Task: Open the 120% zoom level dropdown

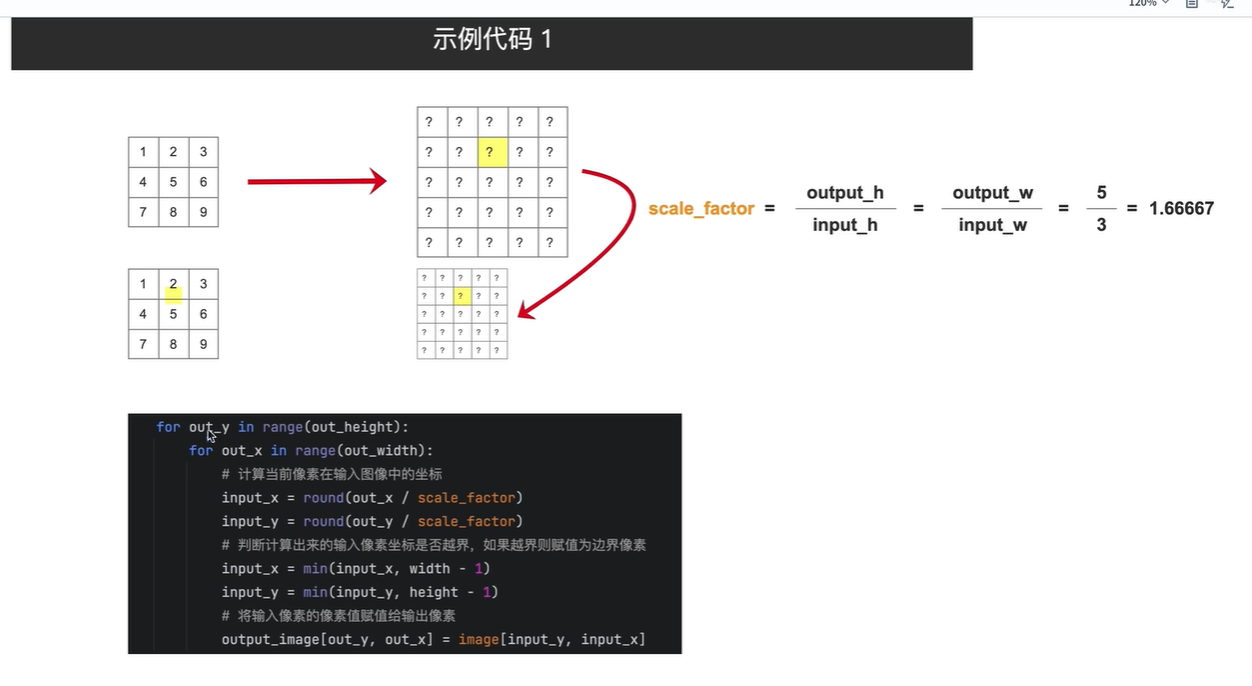Action: [x=1148, y=3]
